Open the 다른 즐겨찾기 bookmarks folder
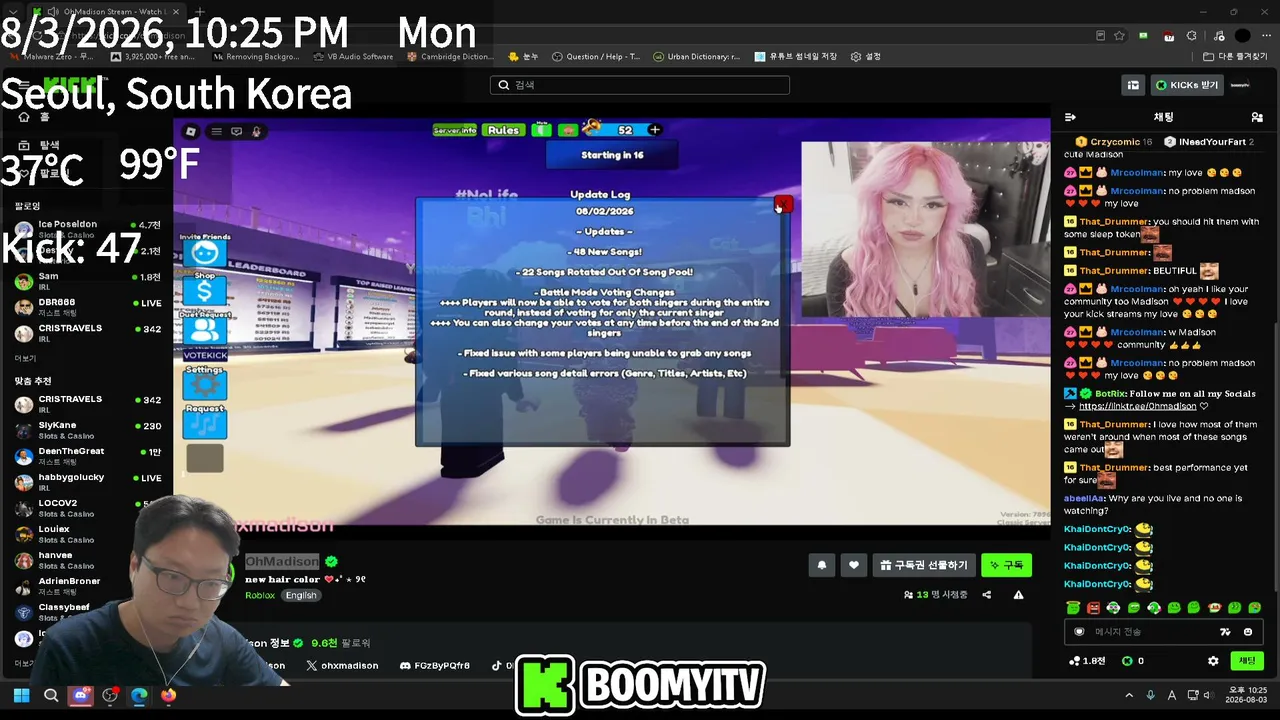Viewport: 1280px width, 720px height. (x=1236, y=57)
